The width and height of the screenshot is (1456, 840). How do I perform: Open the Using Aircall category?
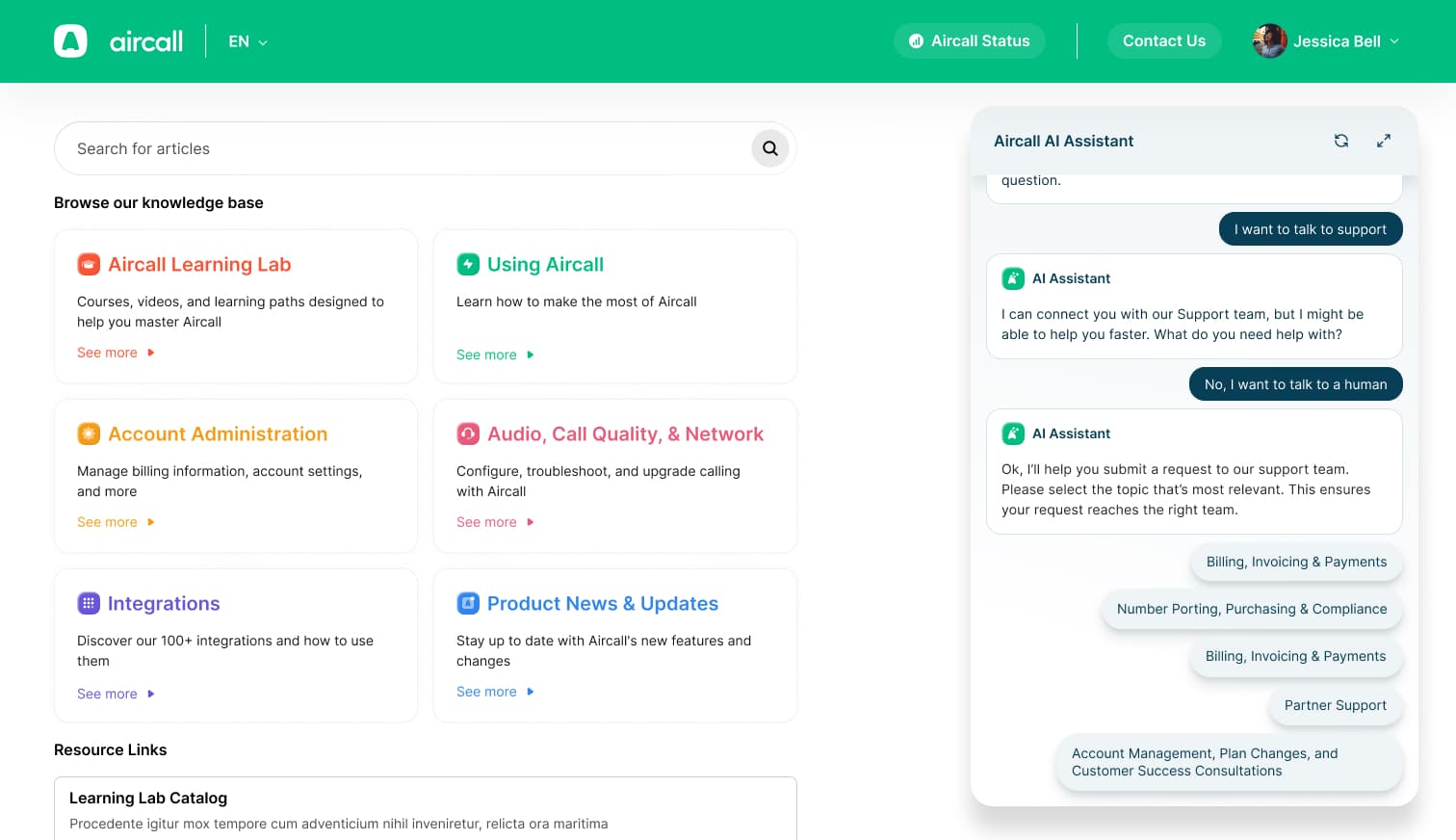pos(545,264)
